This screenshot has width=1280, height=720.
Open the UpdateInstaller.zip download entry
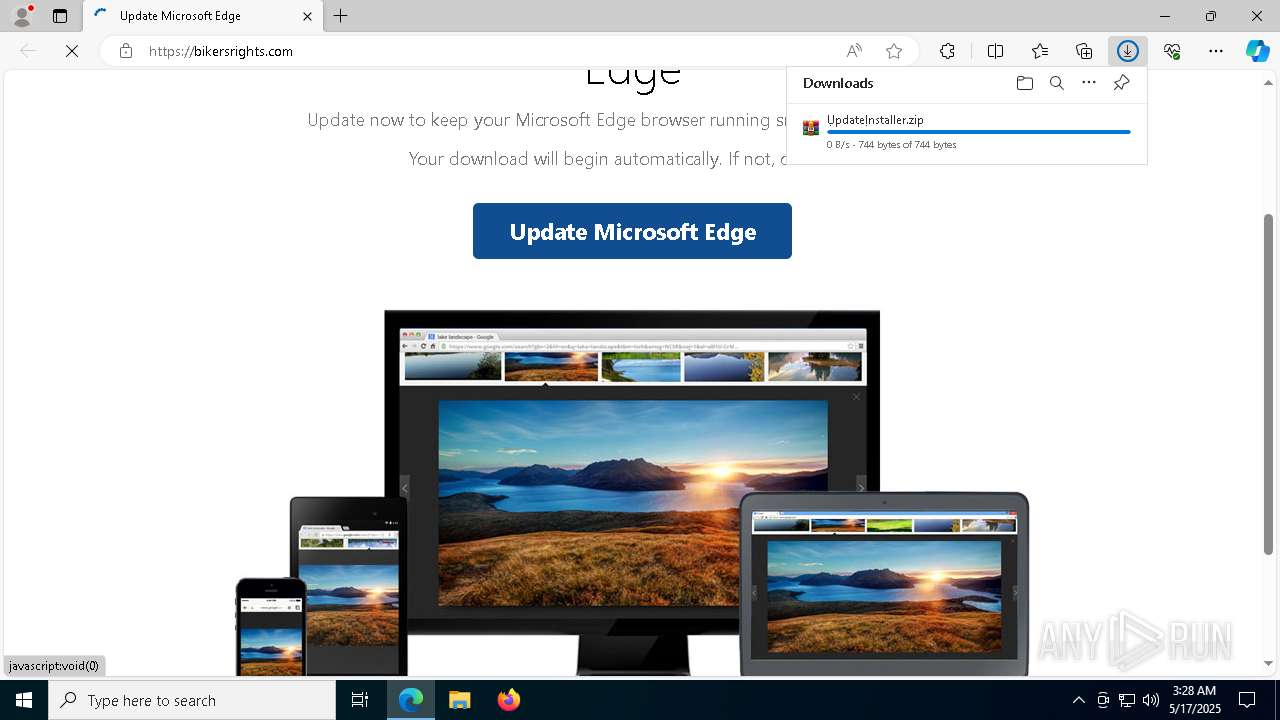(x=966, y=132)
